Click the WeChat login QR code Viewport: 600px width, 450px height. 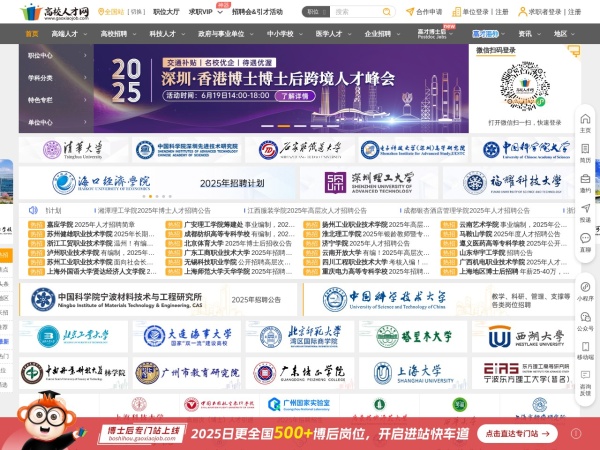coord(525,86)
